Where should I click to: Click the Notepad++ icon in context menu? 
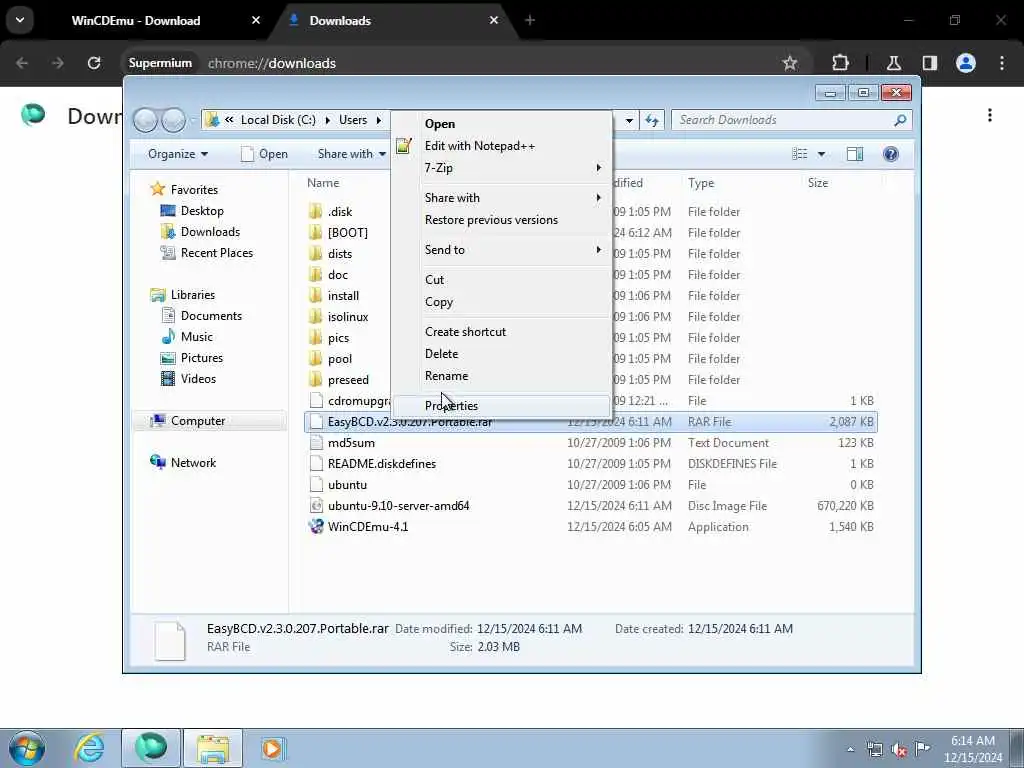point(404,146)
